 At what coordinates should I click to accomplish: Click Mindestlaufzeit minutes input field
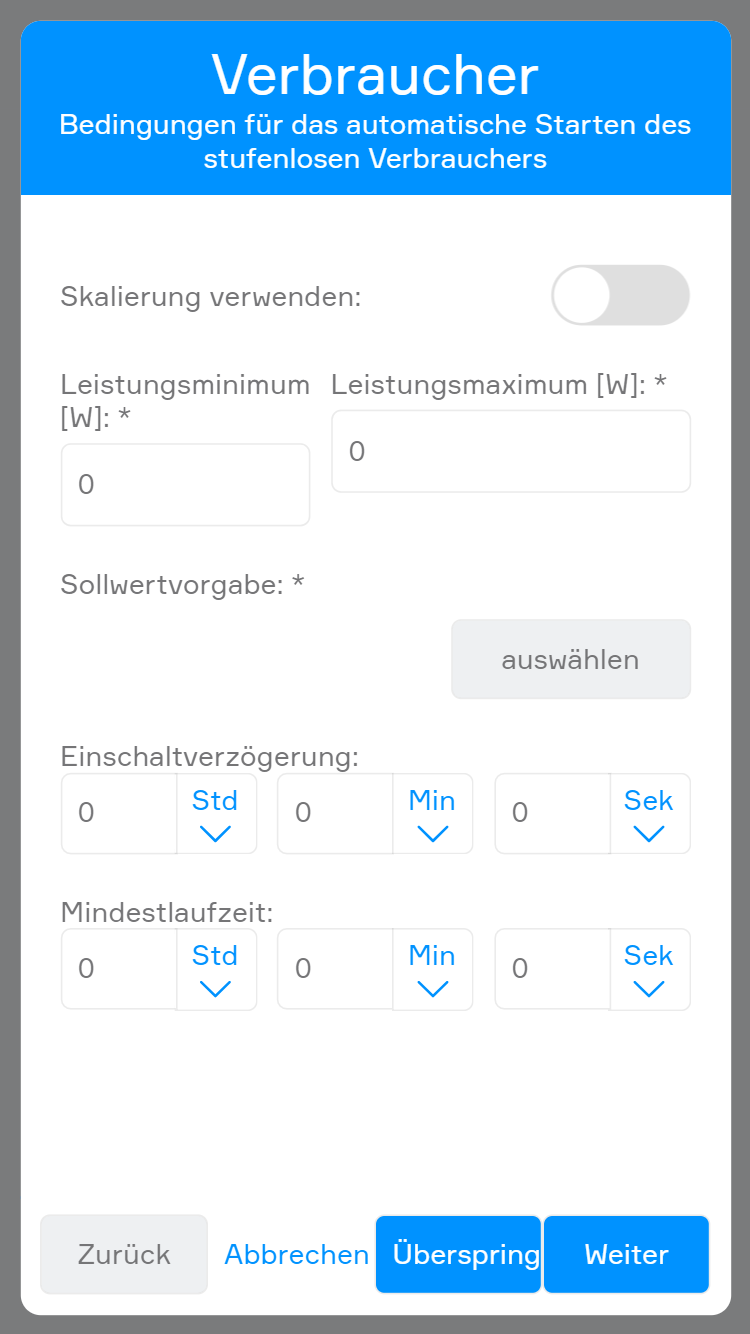tap(335, 969)
